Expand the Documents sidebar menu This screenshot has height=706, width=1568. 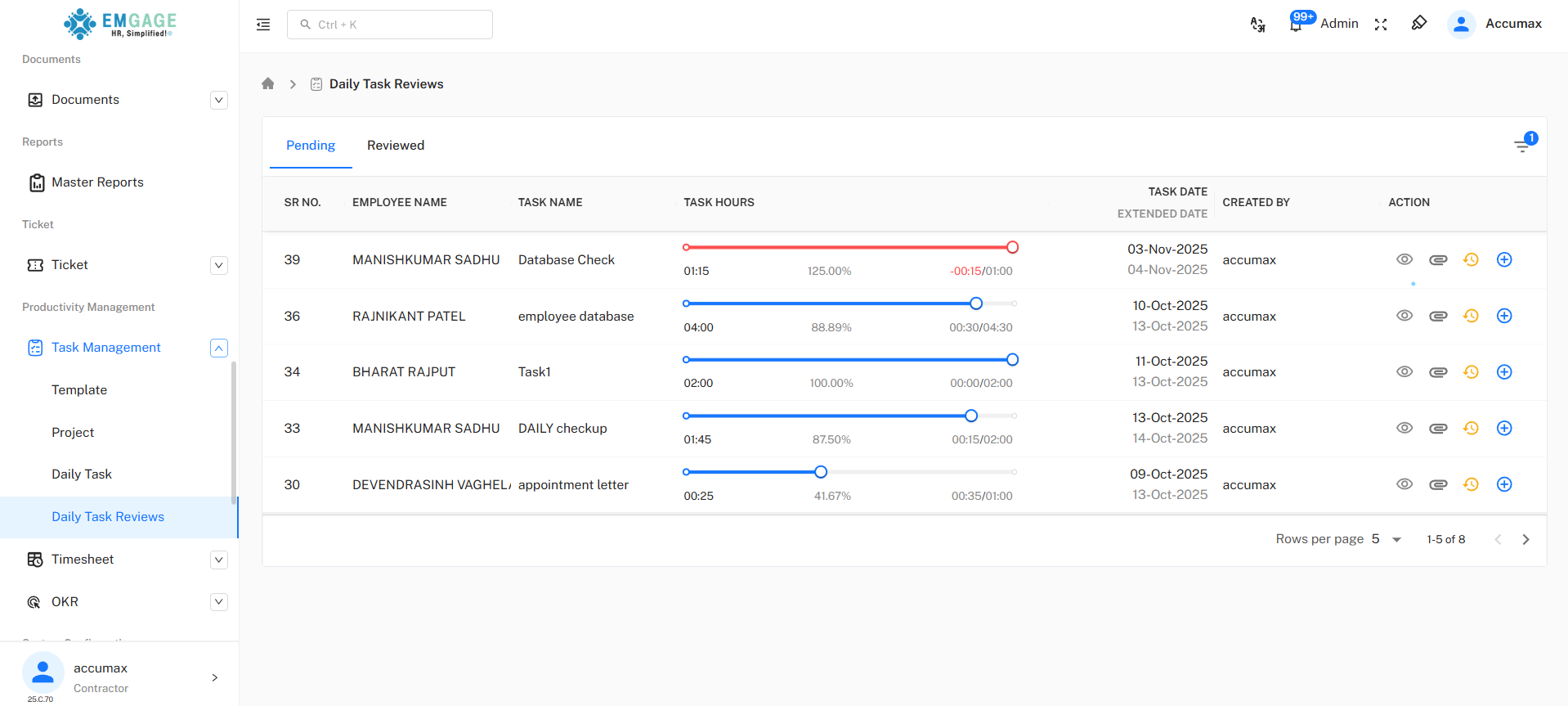pos(218,100)
